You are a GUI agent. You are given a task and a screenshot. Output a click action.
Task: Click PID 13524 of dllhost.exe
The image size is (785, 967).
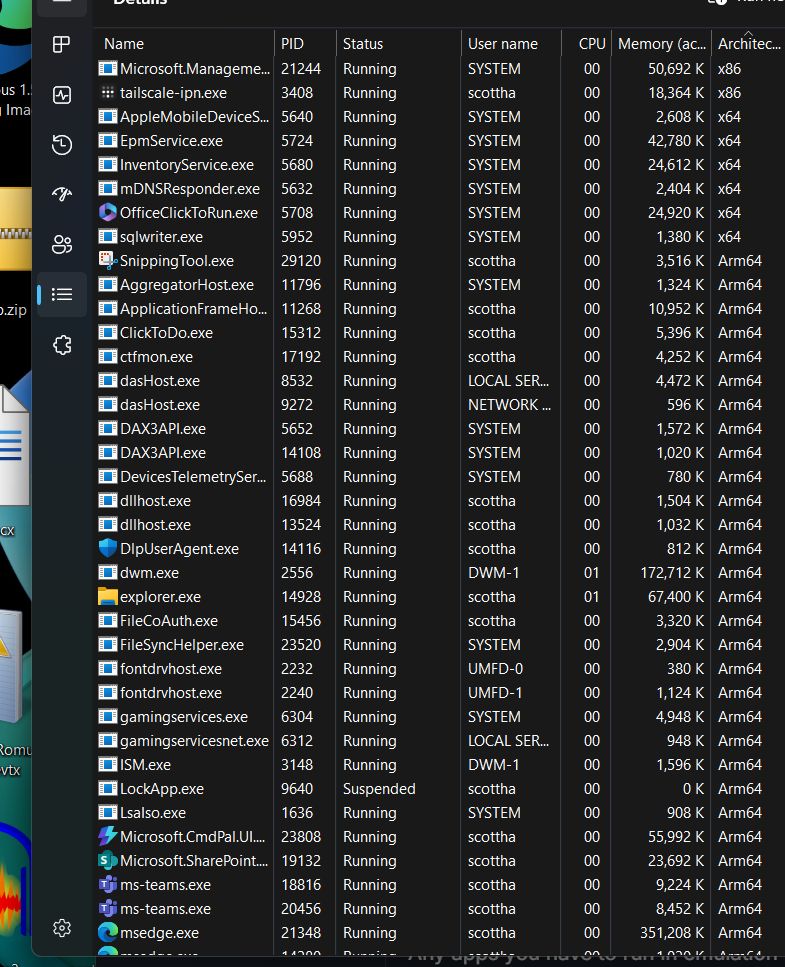[x=301, y=525]
